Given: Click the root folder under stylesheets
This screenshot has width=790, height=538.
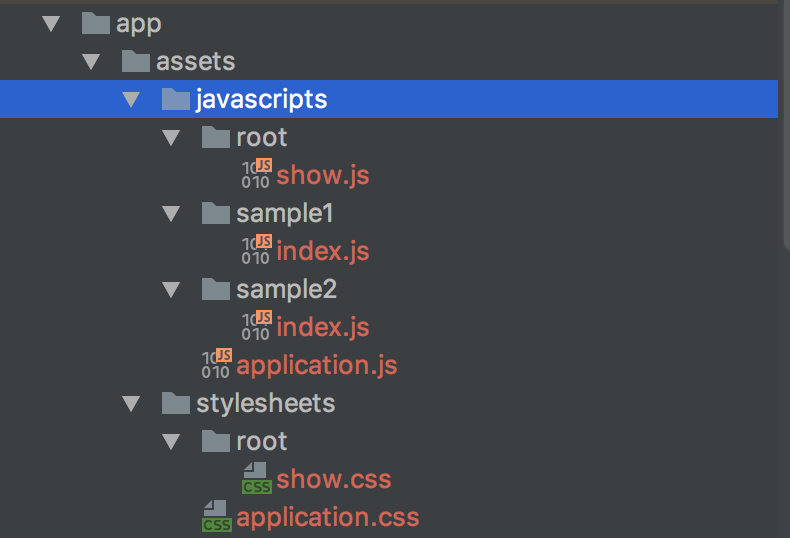Looking at the screenshot, I should pyautogui.click(x=261, y=441).
